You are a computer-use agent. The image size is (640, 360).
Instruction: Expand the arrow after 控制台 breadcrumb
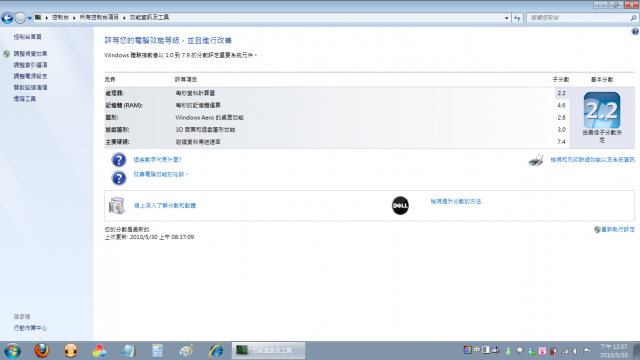(74, 18)
